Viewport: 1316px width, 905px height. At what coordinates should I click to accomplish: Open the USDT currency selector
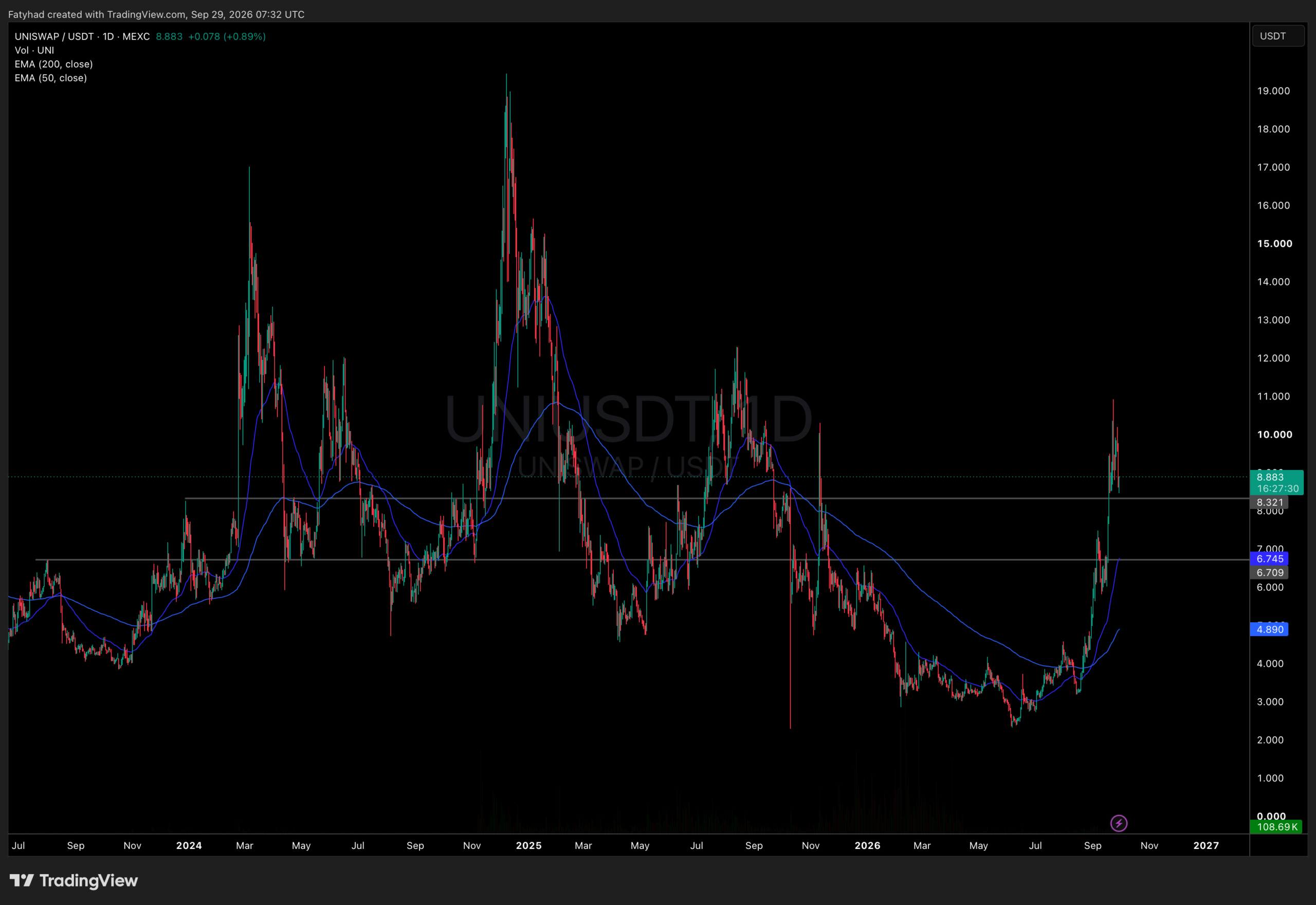(1277, 37)
